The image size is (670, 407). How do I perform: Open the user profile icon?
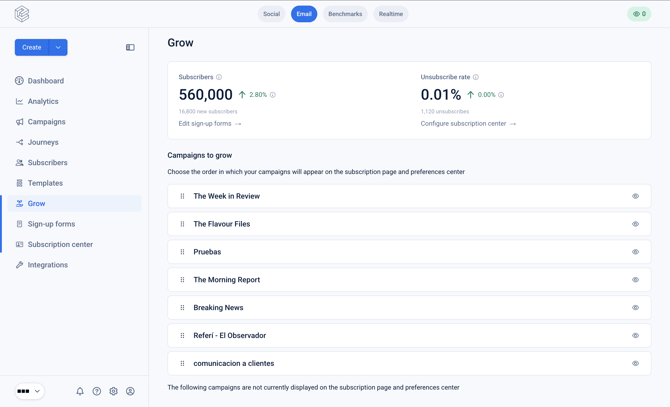[x=130, y=391]
